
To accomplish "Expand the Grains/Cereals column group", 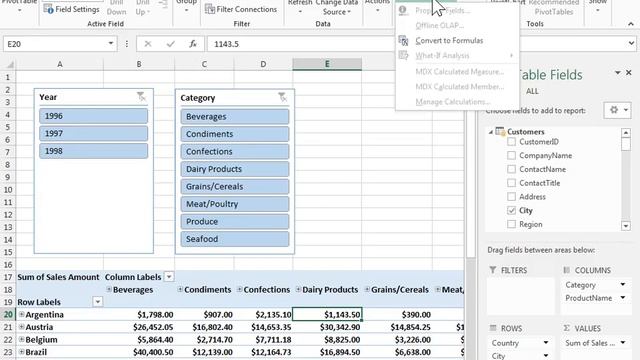I will 367,289.
